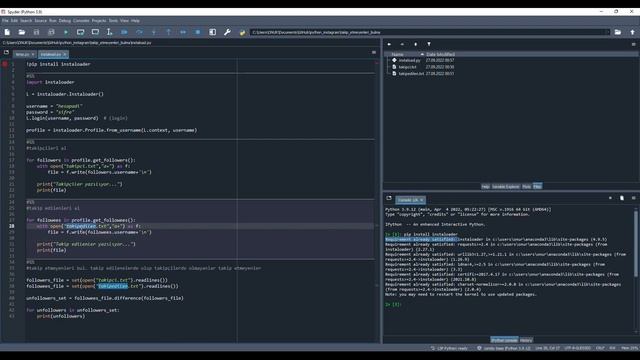Open the View menu

(x=124, y=20)
